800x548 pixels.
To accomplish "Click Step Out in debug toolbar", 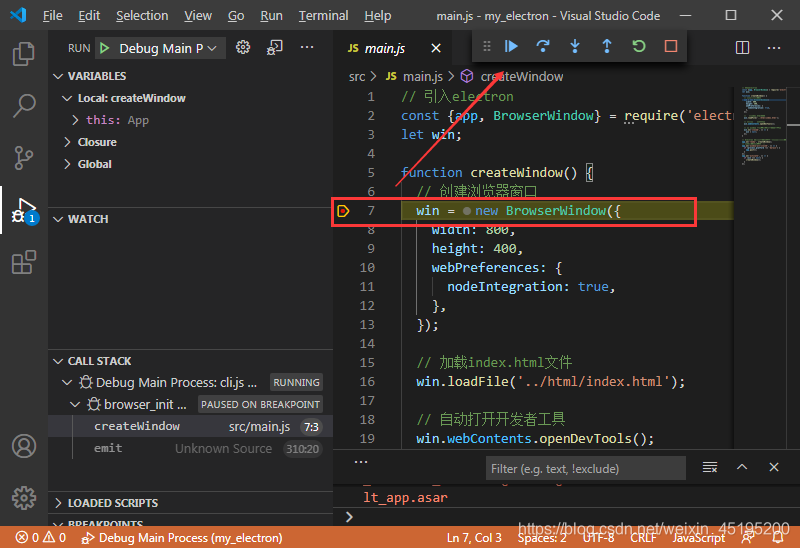I will pyautogui.click(x=607, y=46).
